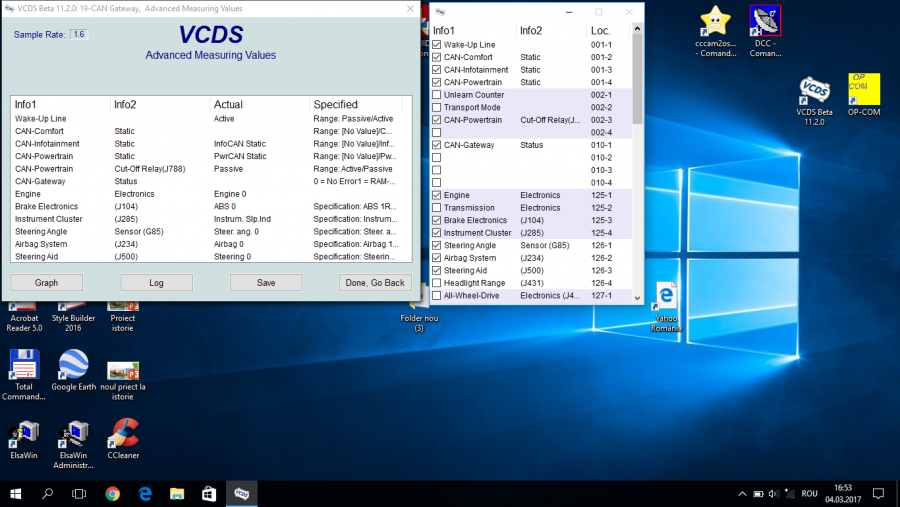Screen dimensions: 900x507
Task: Click Done, Go Back button
Action: pyautogui.click(x=375, y=283)
